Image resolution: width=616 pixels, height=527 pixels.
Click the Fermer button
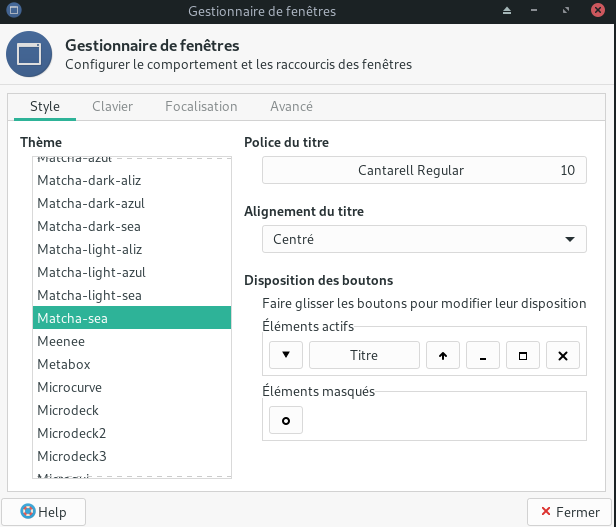(568, 512)
